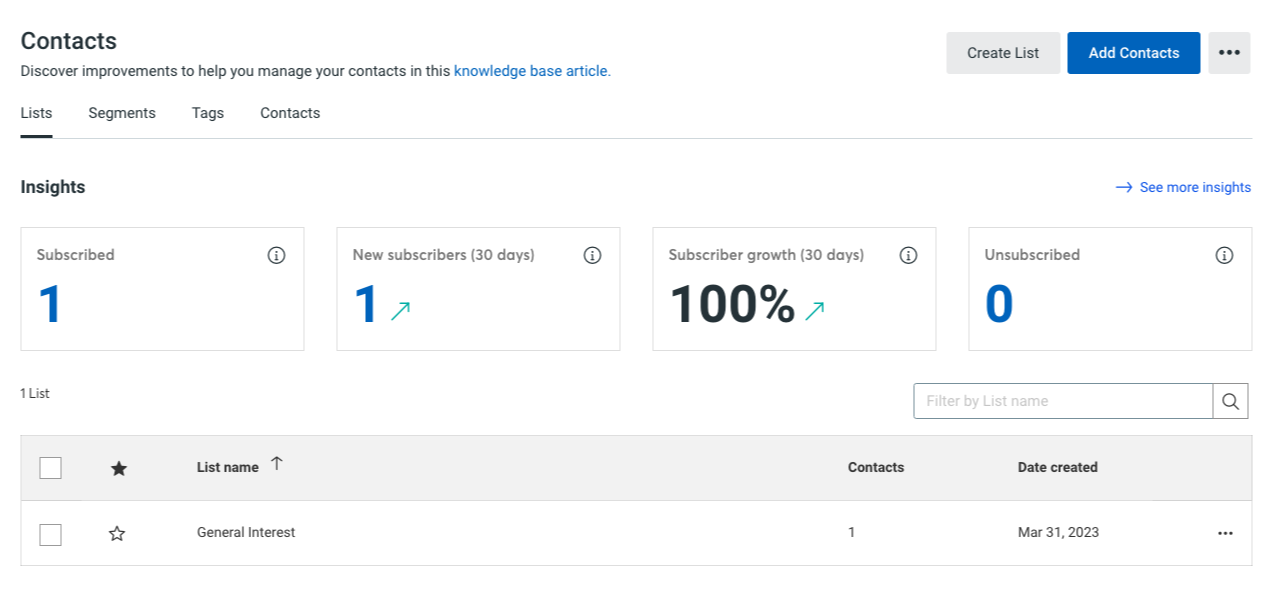Viewport: 1274px width, 591px height.
Task: Open the top more-options ellipsis menu
Action: [1229, 53]
